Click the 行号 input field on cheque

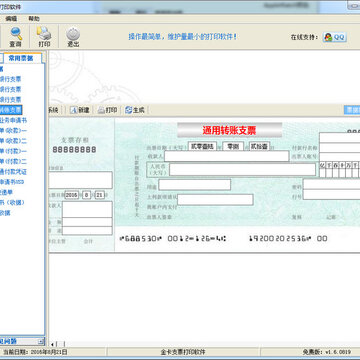coord(332,195)
